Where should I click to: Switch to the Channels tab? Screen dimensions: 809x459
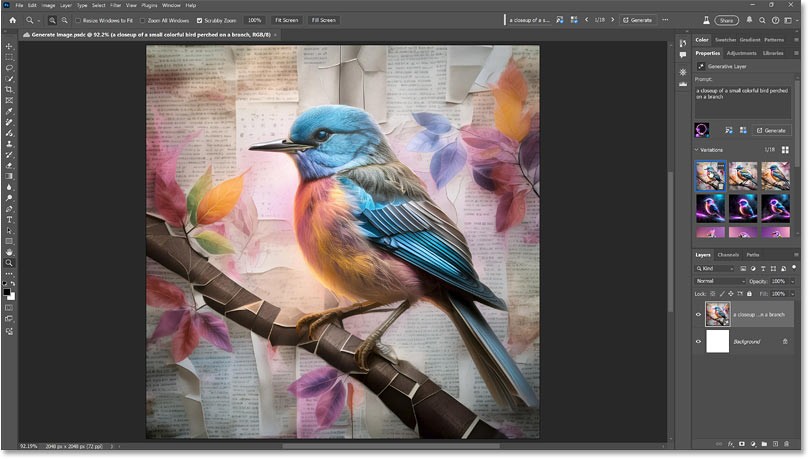click(729, 254)
